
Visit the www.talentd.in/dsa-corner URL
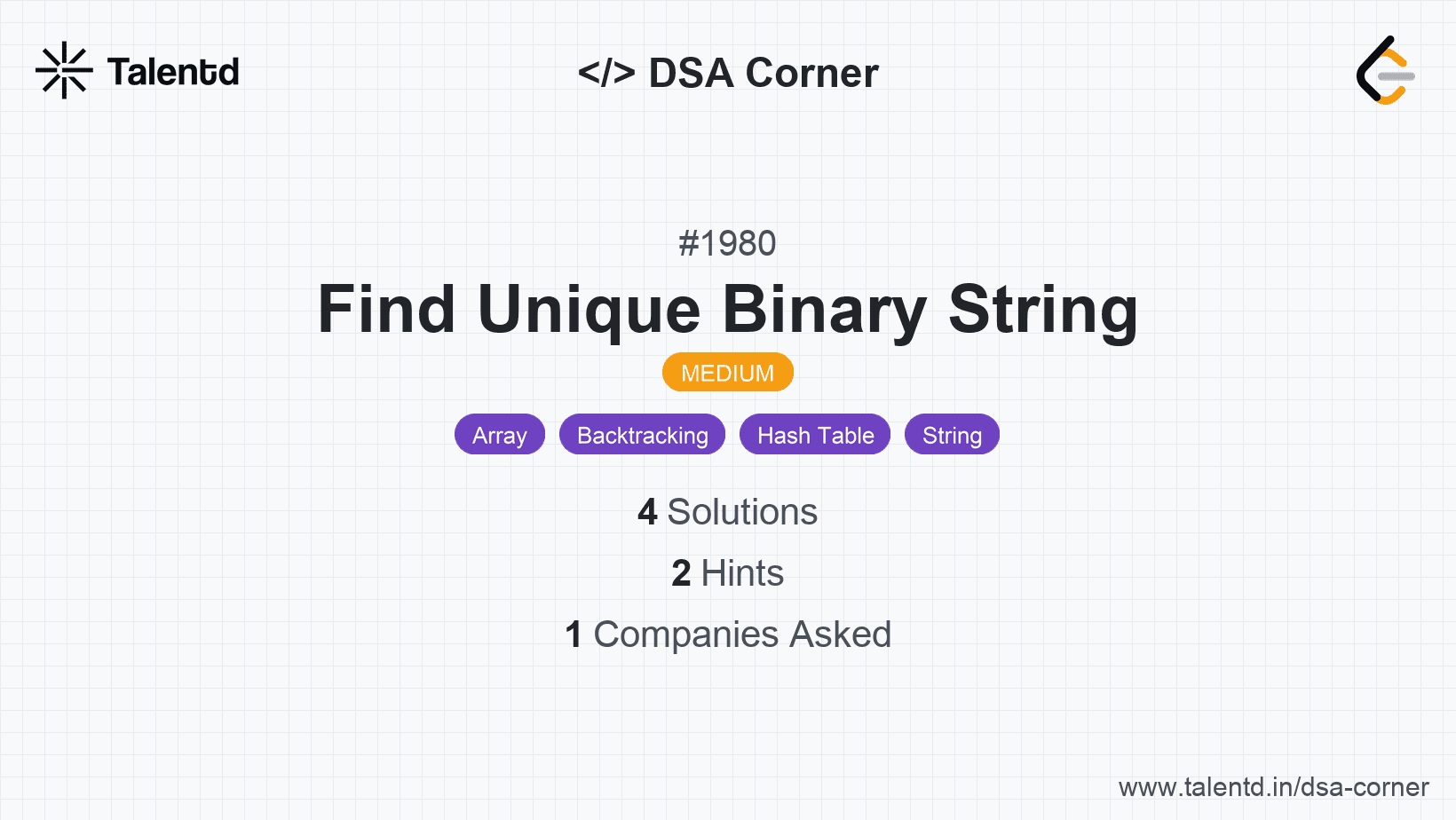tap(1273, 787)
